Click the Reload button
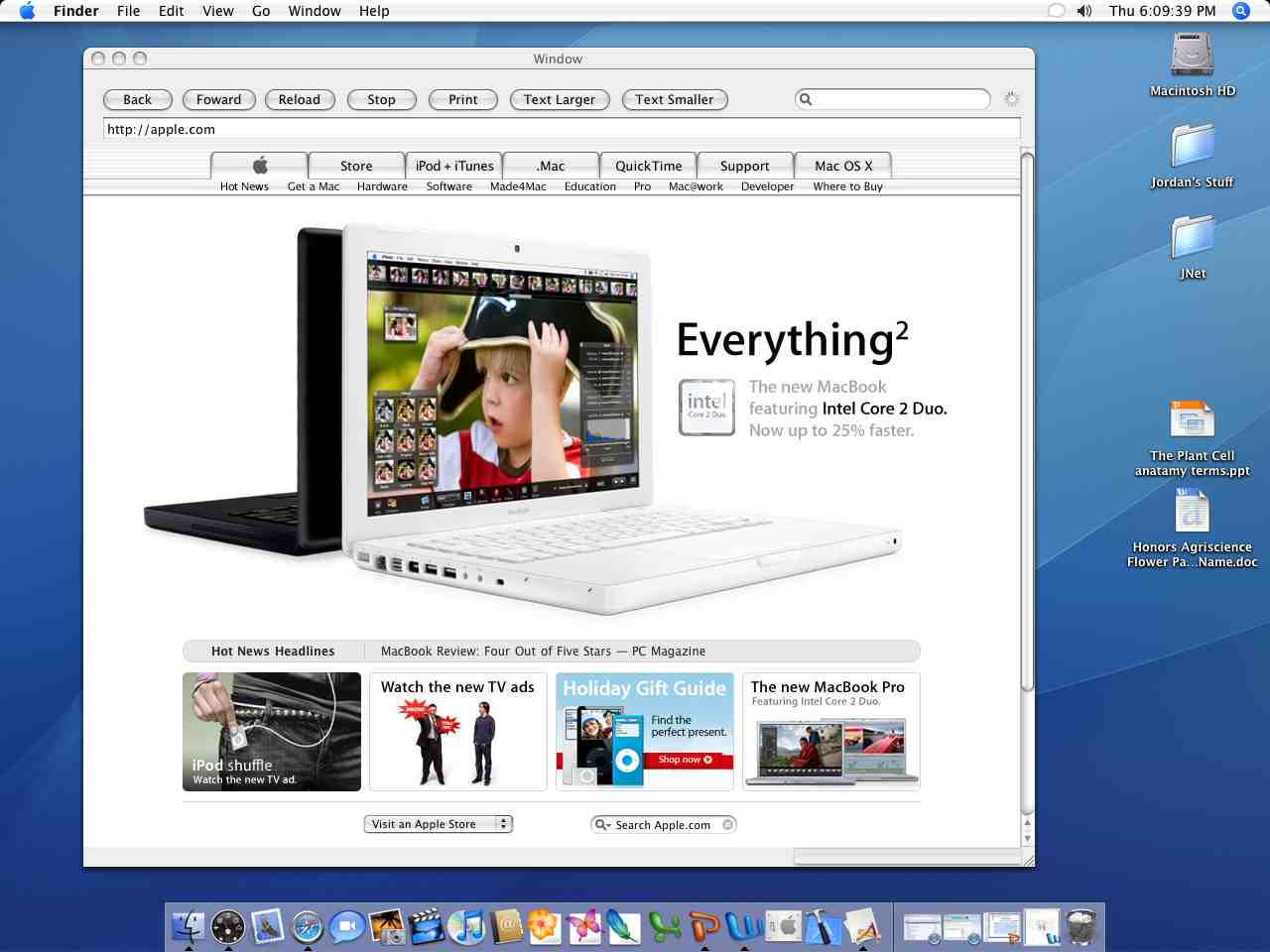Screen dimensions: 1270x952 (x=299, y=99)
